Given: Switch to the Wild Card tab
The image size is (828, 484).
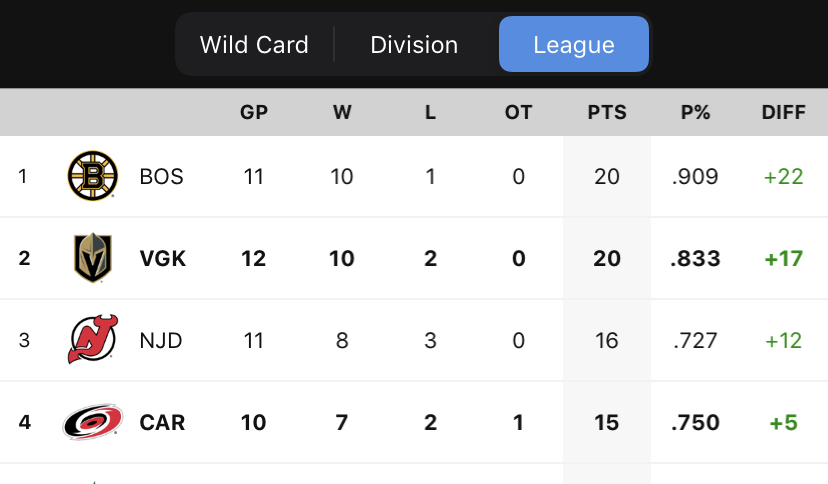Looking at the screenshot, I should point(254,45).
